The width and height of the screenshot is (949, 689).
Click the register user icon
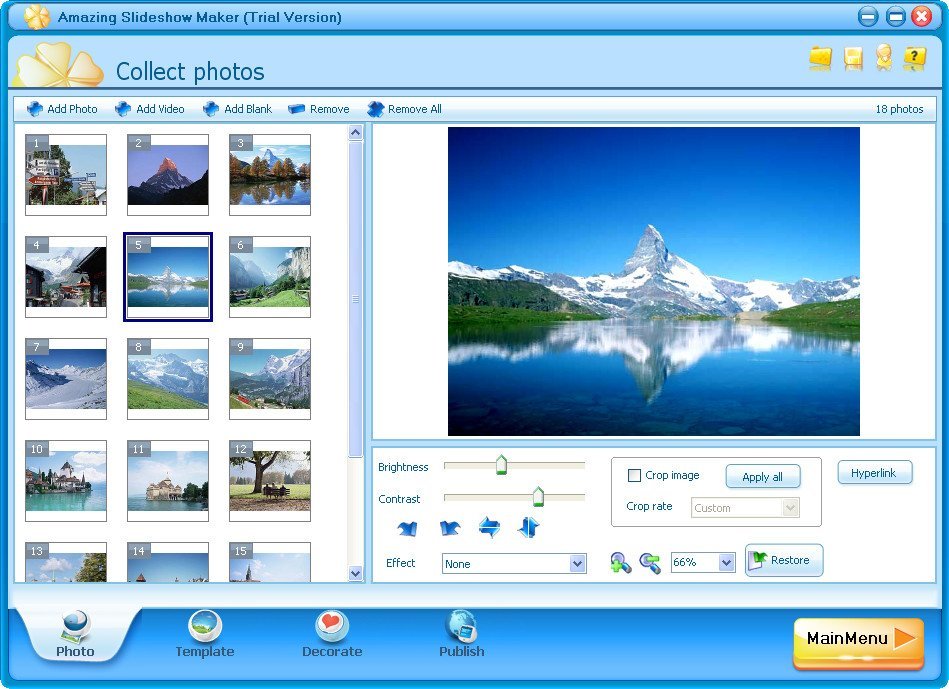883,59
